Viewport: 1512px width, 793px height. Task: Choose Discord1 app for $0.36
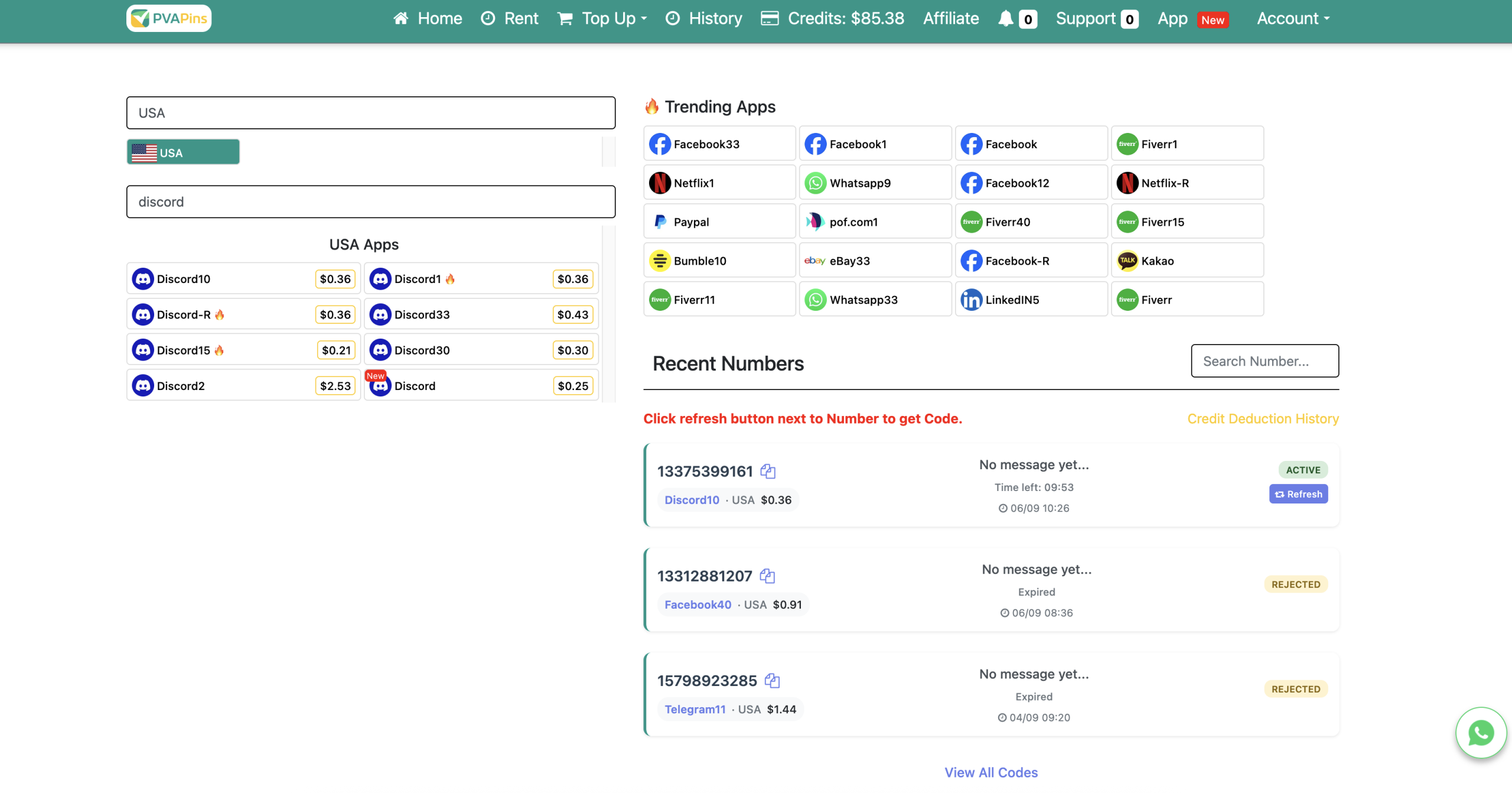click(x=481, y=278)
